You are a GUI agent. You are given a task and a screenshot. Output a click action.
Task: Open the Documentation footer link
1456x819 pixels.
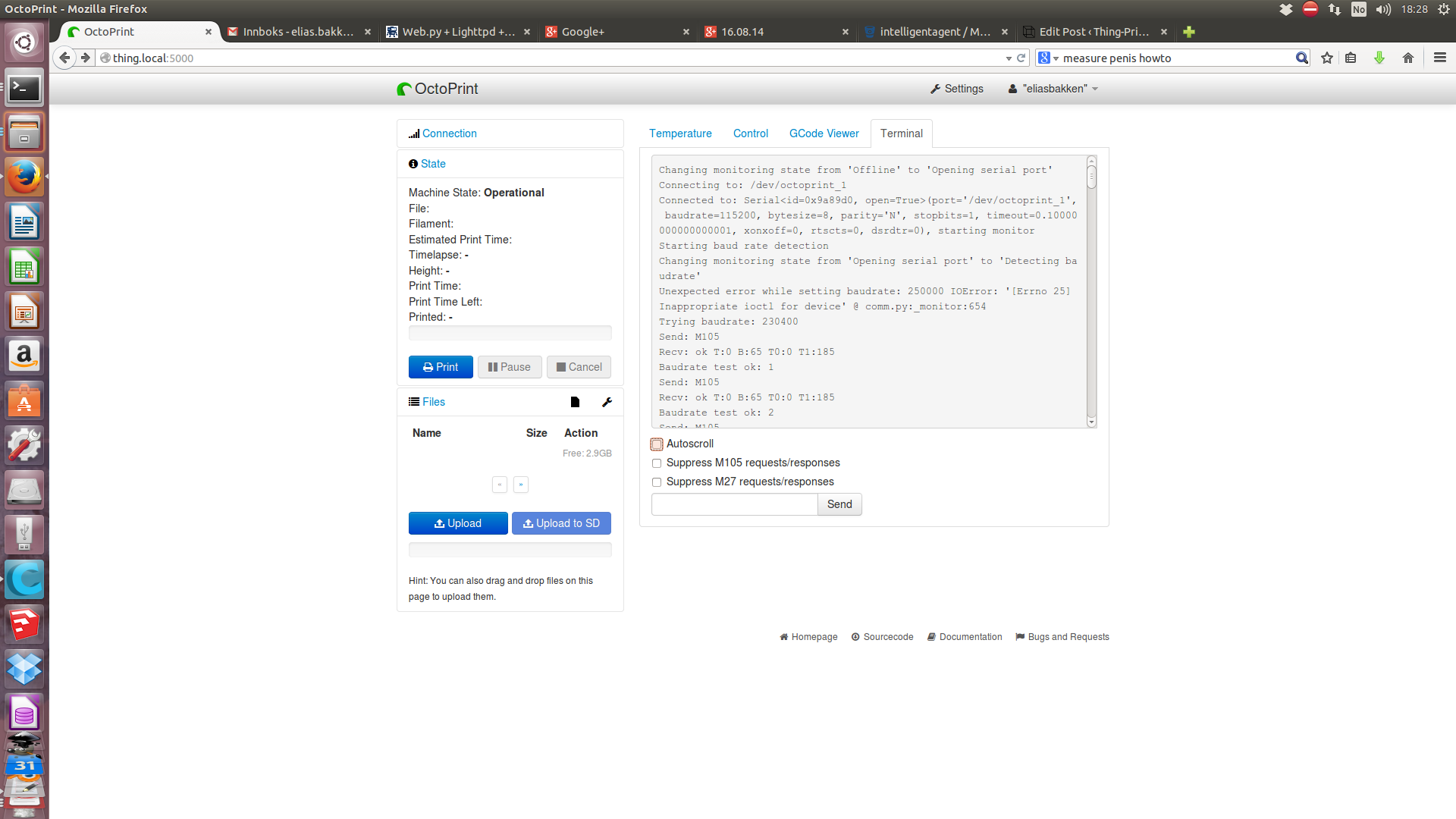(x=970, y=637)
